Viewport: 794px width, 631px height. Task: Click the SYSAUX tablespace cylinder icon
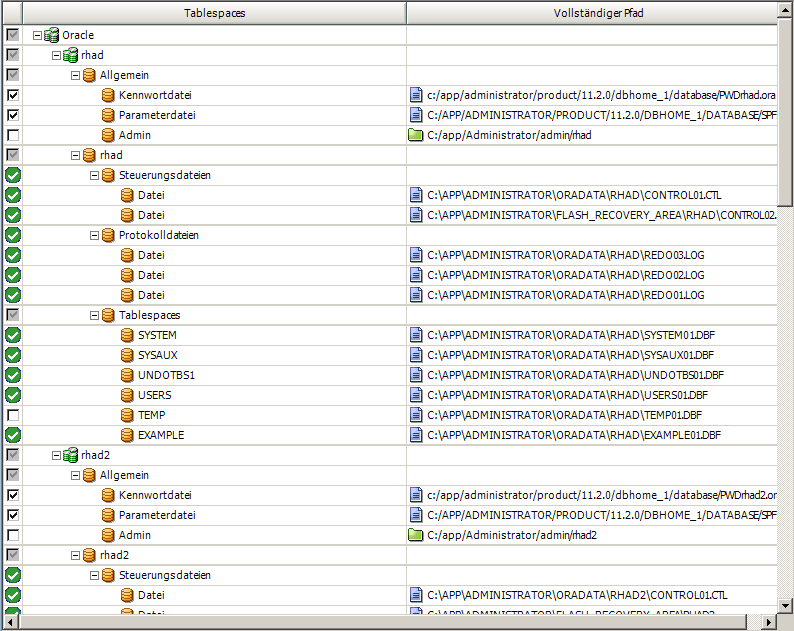click(127, 355)
